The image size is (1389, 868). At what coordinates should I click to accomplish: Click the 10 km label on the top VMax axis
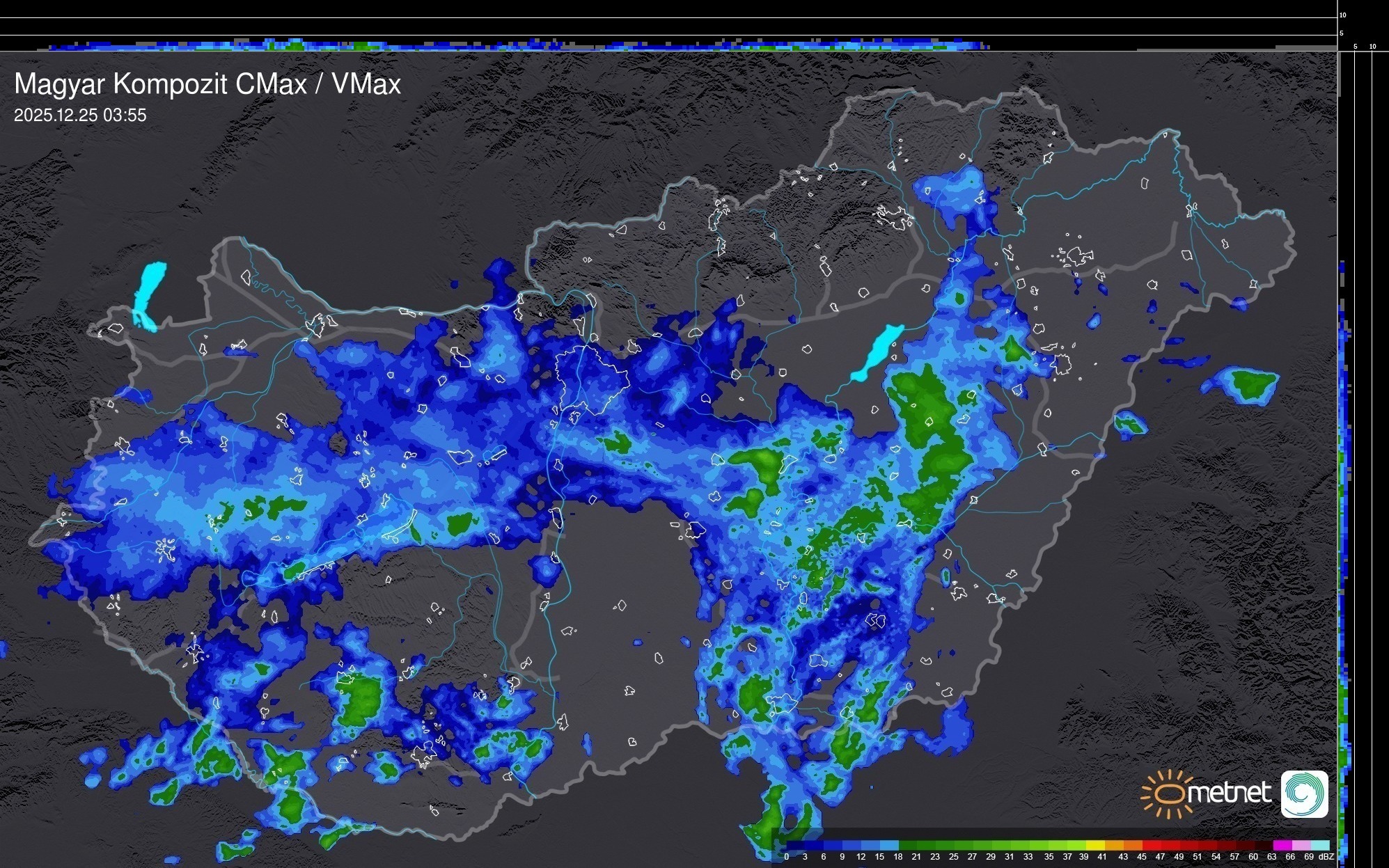click(1343, 15)
